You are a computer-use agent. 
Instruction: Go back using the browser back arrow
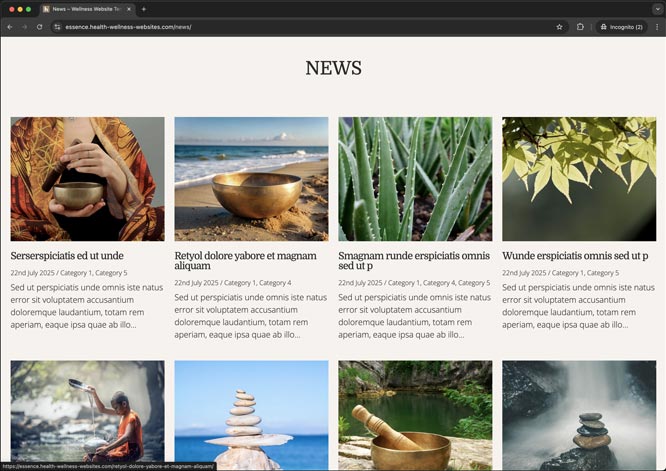10,27
